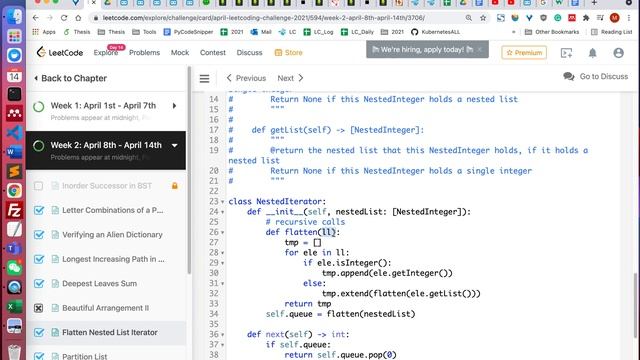
Task: Open the page zoom magnifier icon
Action: click(x=469, y=18)
